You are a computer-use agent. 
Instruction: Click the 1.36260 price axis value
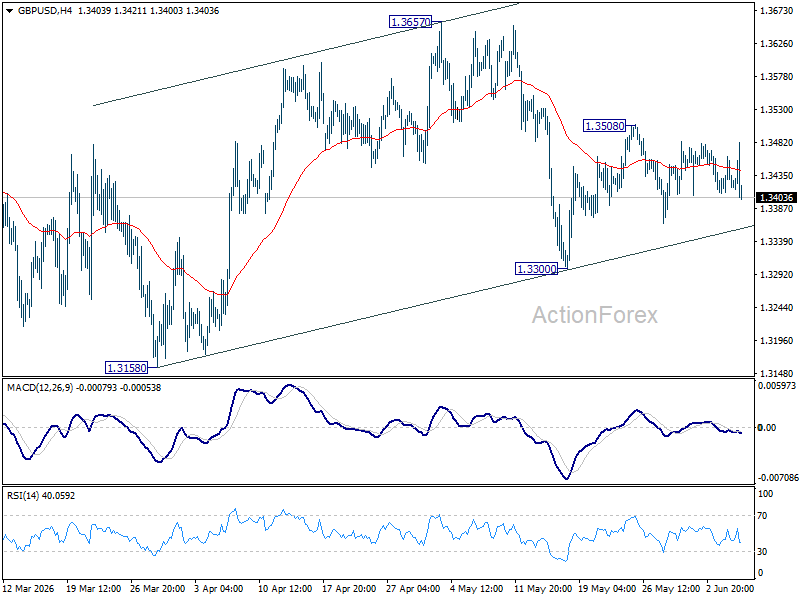pyautogui.click(x=777, y=44)
